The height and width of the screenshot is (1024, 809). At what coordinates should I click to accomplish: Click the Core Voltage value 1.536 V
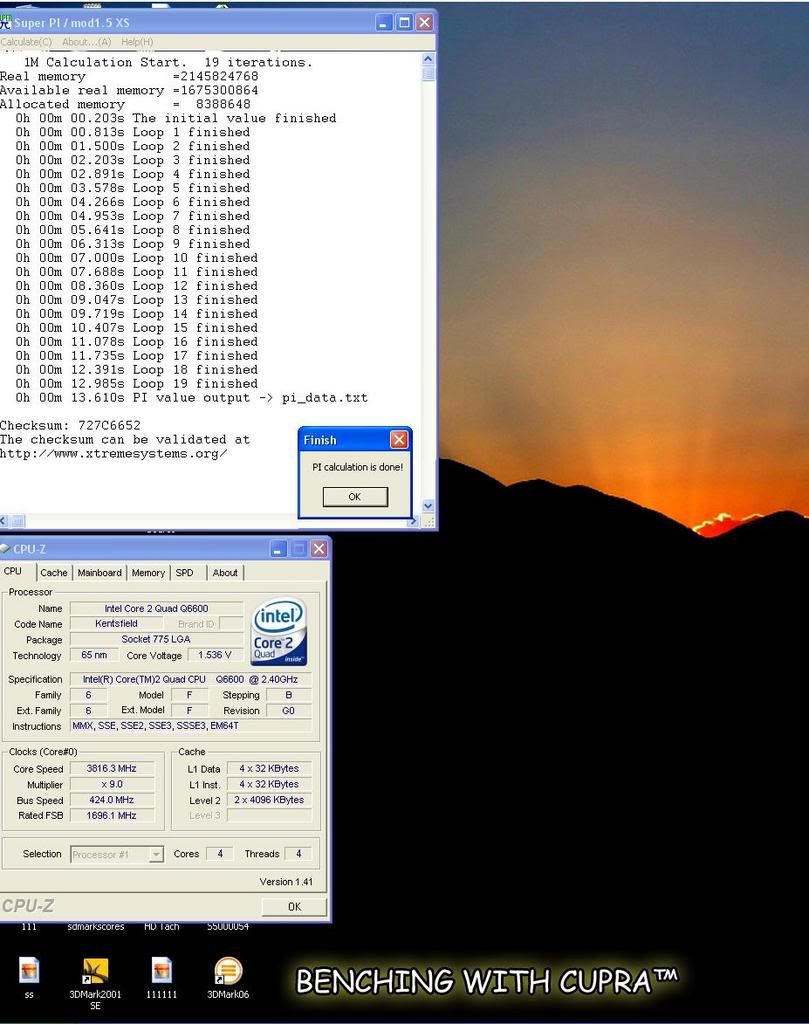pyautogui.click(x=215, y=655)
